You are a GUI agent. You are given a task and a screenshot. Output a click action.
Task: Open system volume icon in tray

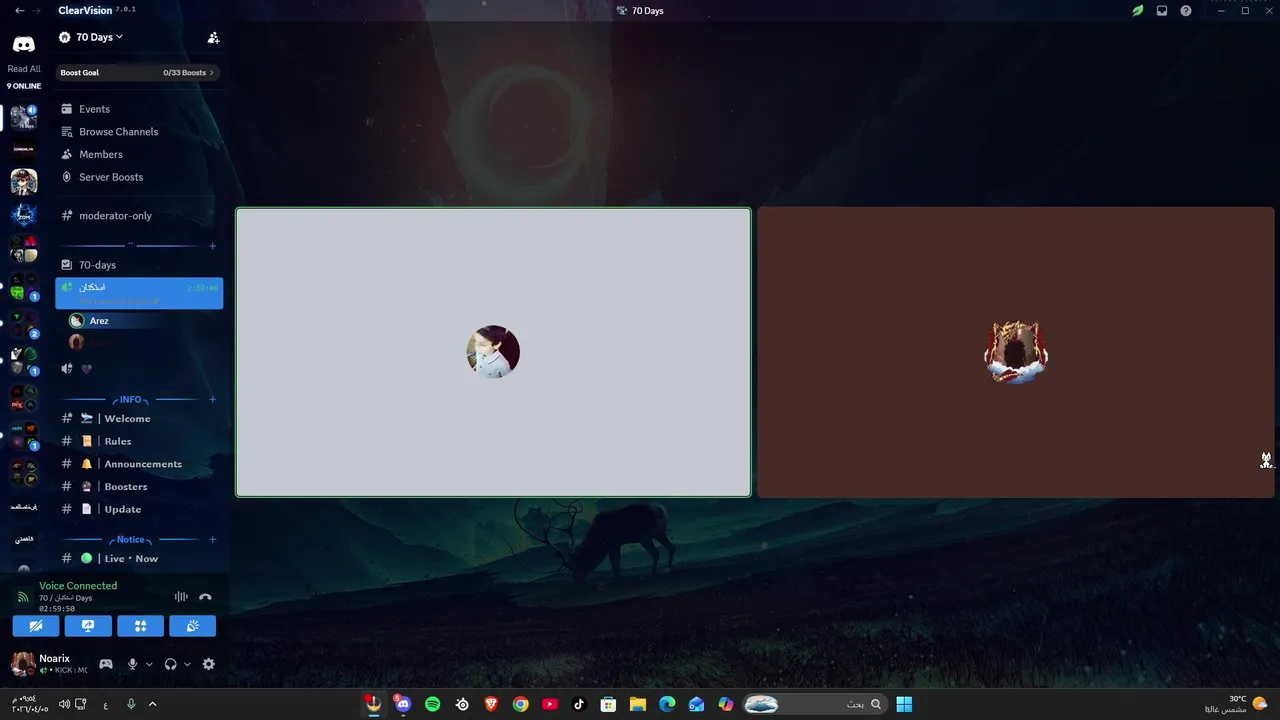pyautogui.click(x=64, y=704)
